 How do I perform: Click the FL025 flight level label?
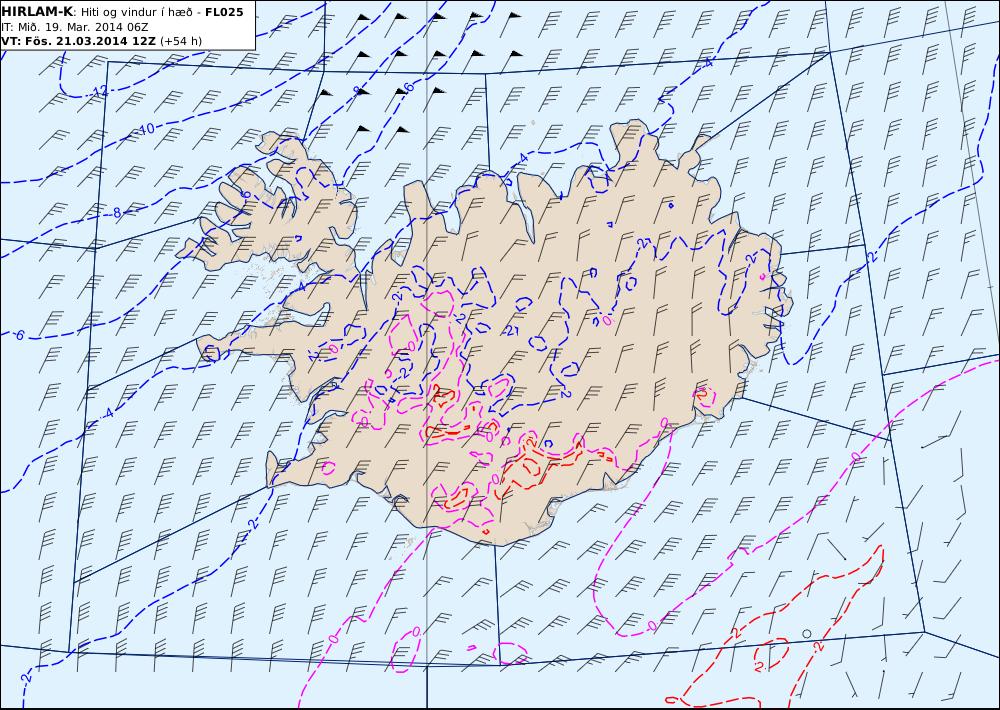tap(224, 12)
